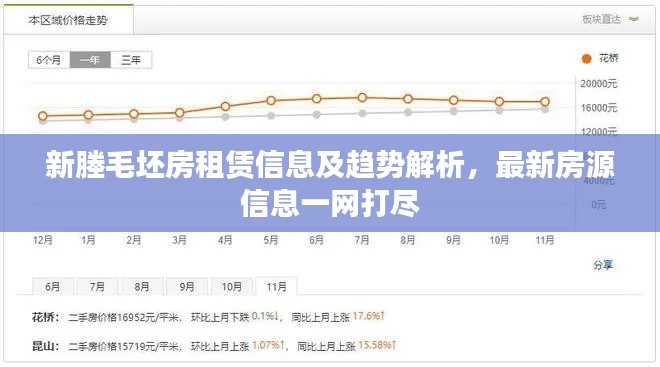Click the gray 昆山 data point for 5月
The image size is (660, 367).
tap(271, 115)
